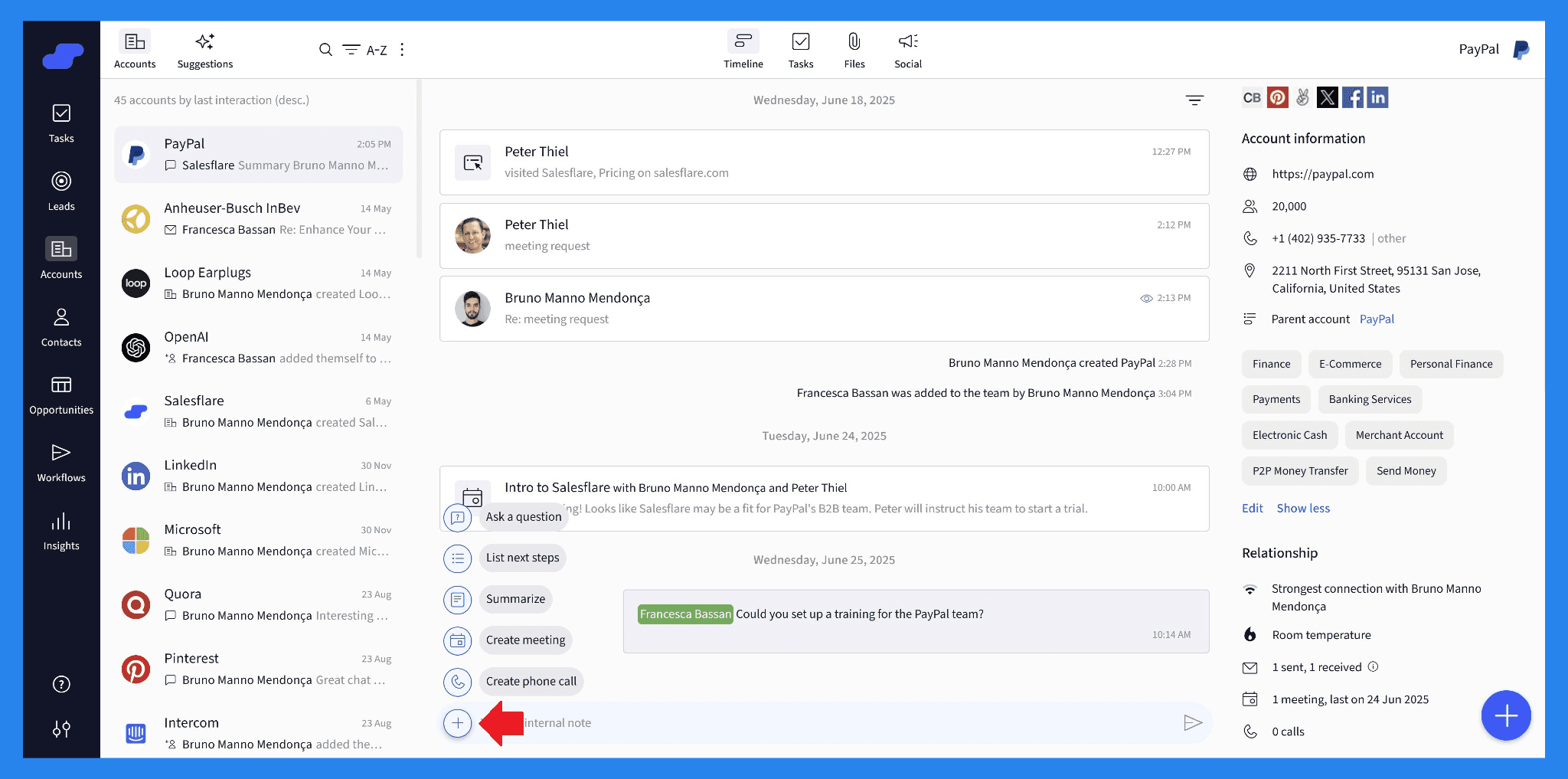Select the Accounts tab at top
Screen dimensions: 1568x779
135,51
